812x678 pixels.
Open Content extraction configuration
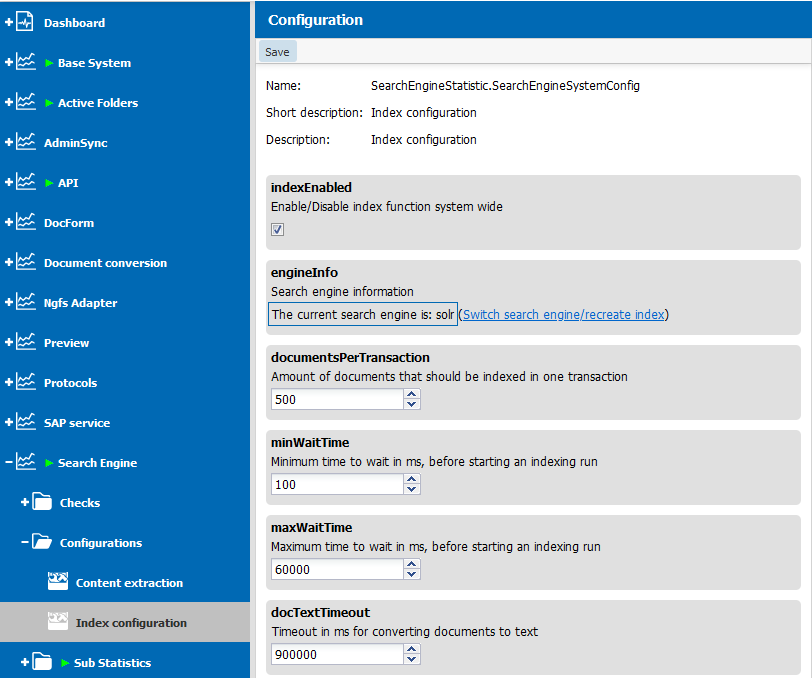(x=129, y=583)
